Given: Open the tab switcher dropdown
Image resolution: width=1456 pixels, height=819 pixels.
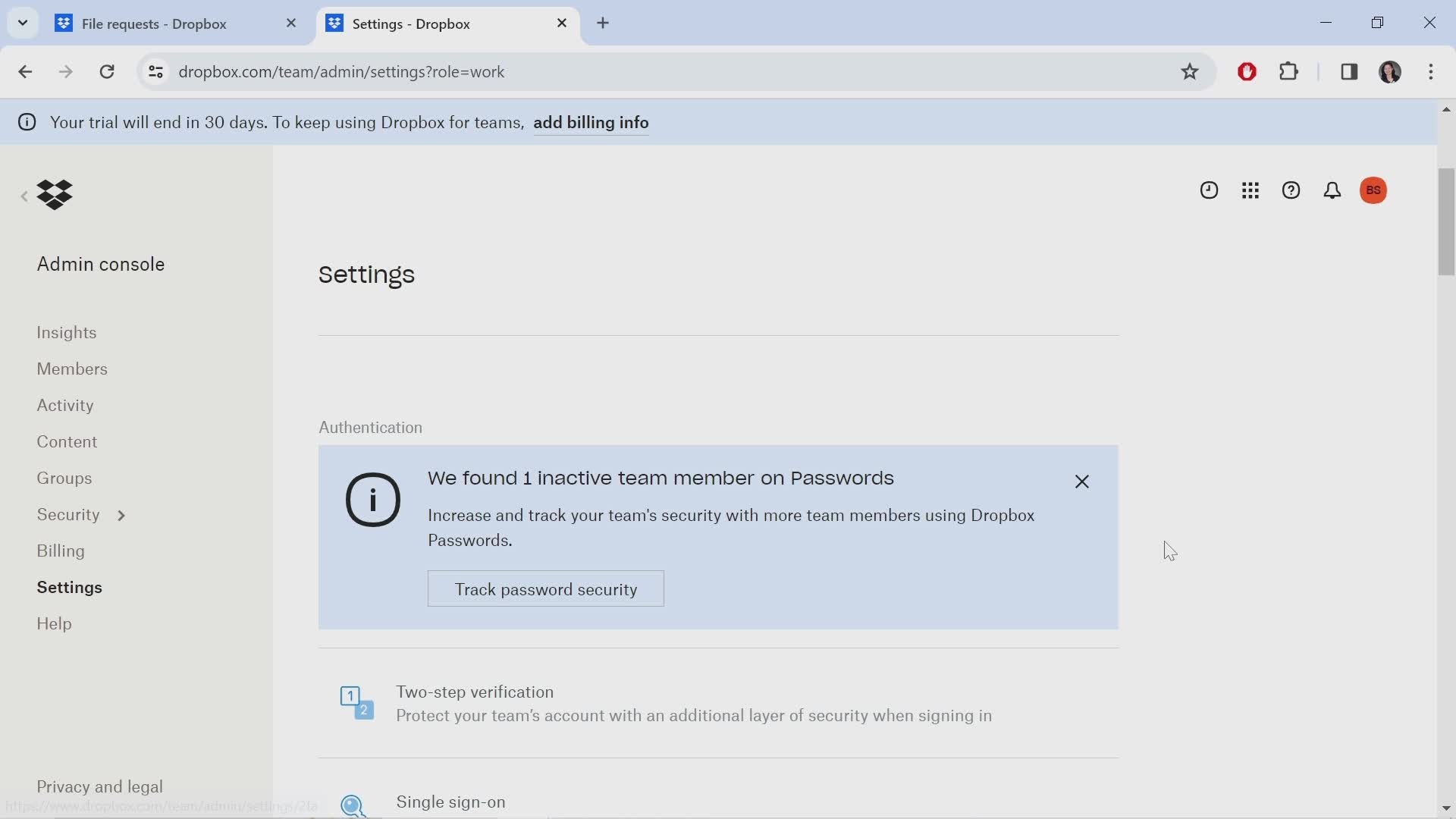Looking at the screenshot, I should coord(22,22).
